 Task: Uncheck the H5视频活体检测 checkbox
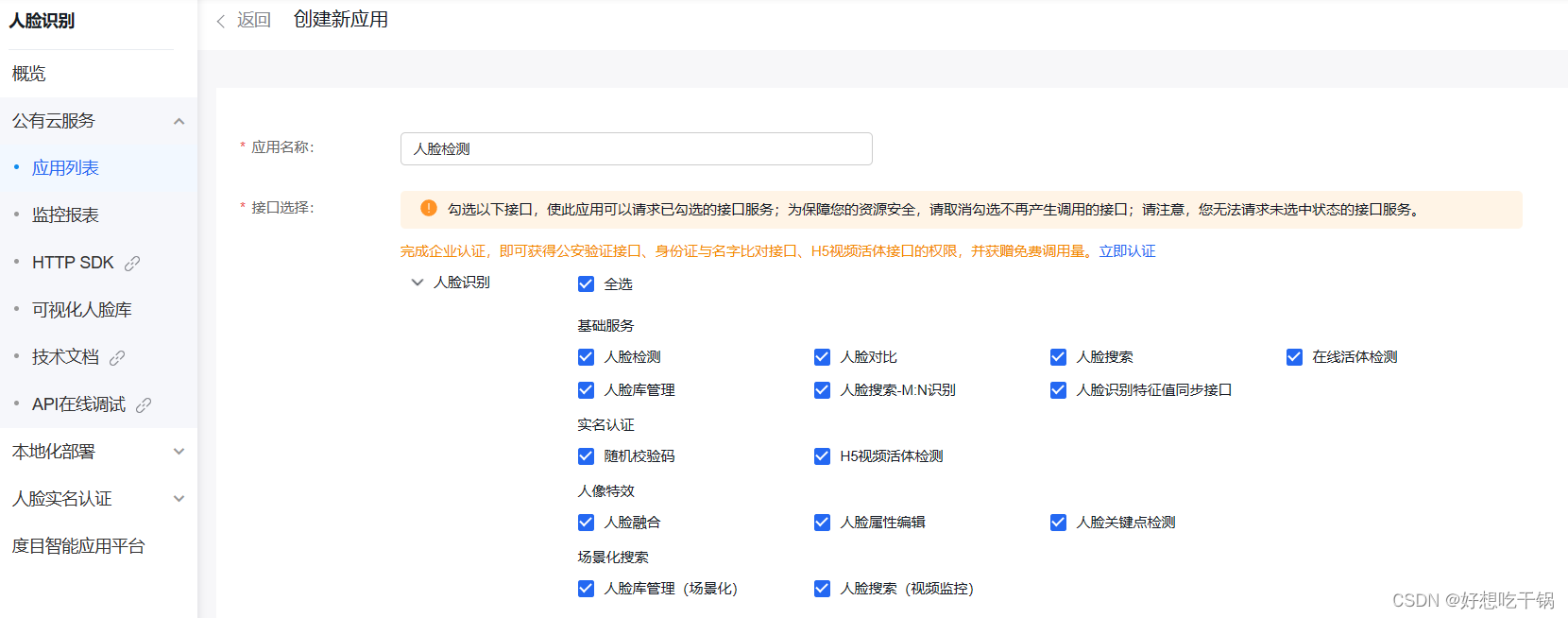[x=822, y=455]
